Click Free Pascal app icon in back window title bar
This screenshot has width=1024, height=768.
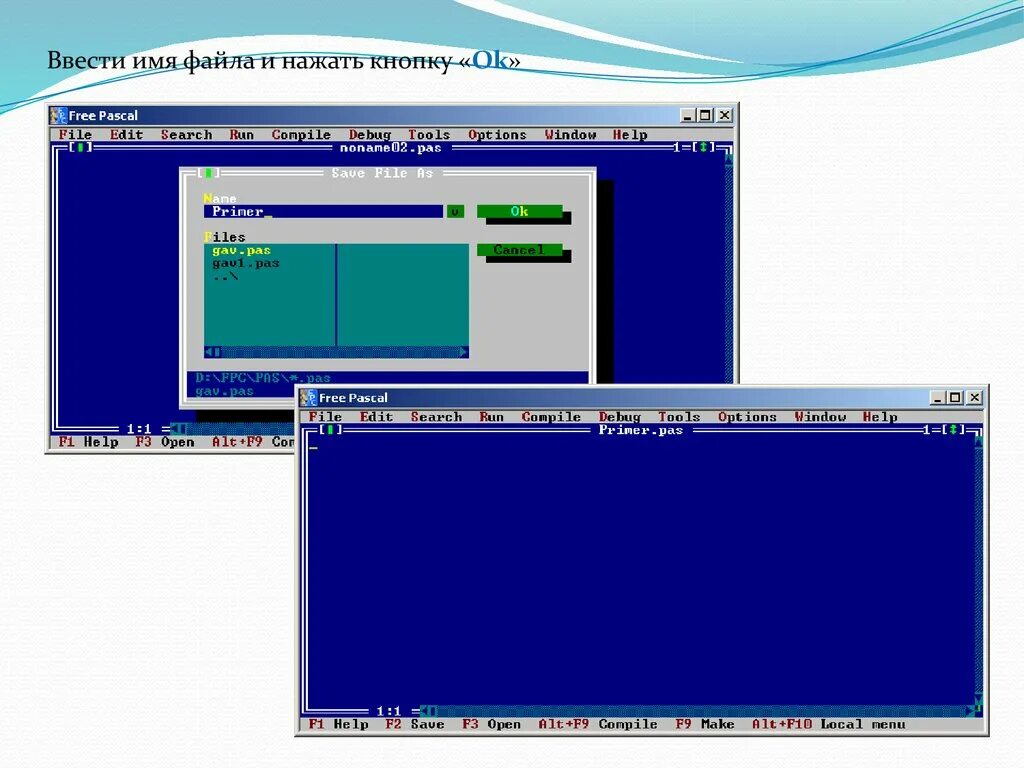coord(59,116)
